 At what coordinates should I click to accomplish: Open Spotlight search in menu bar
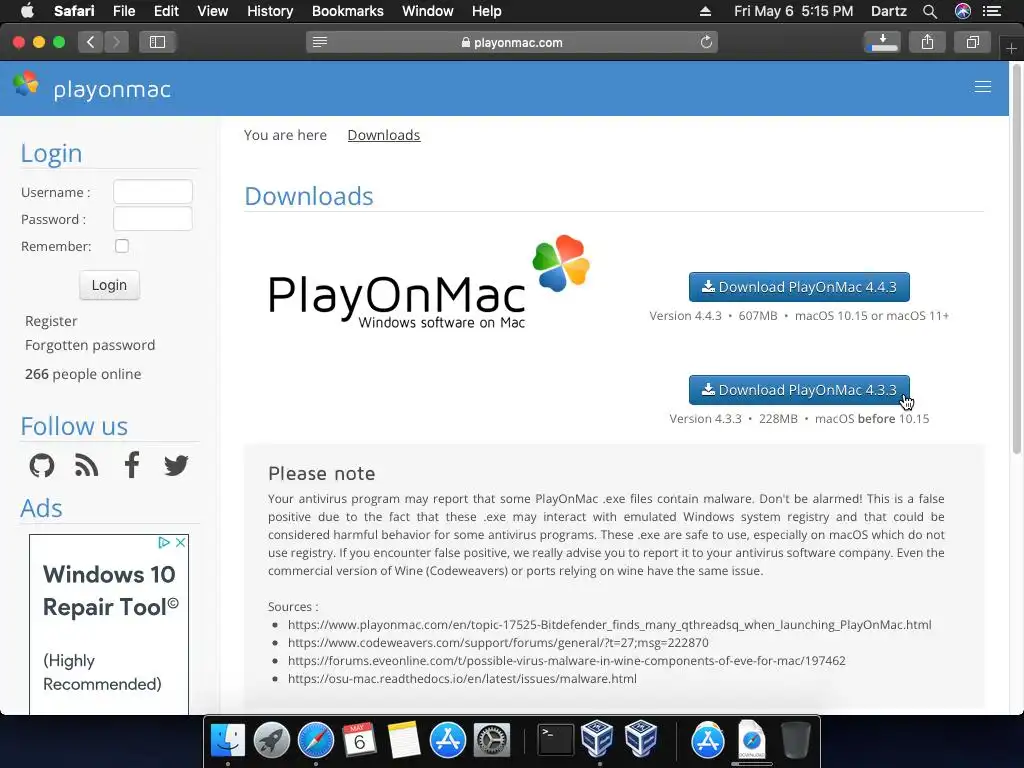point(930,11)
